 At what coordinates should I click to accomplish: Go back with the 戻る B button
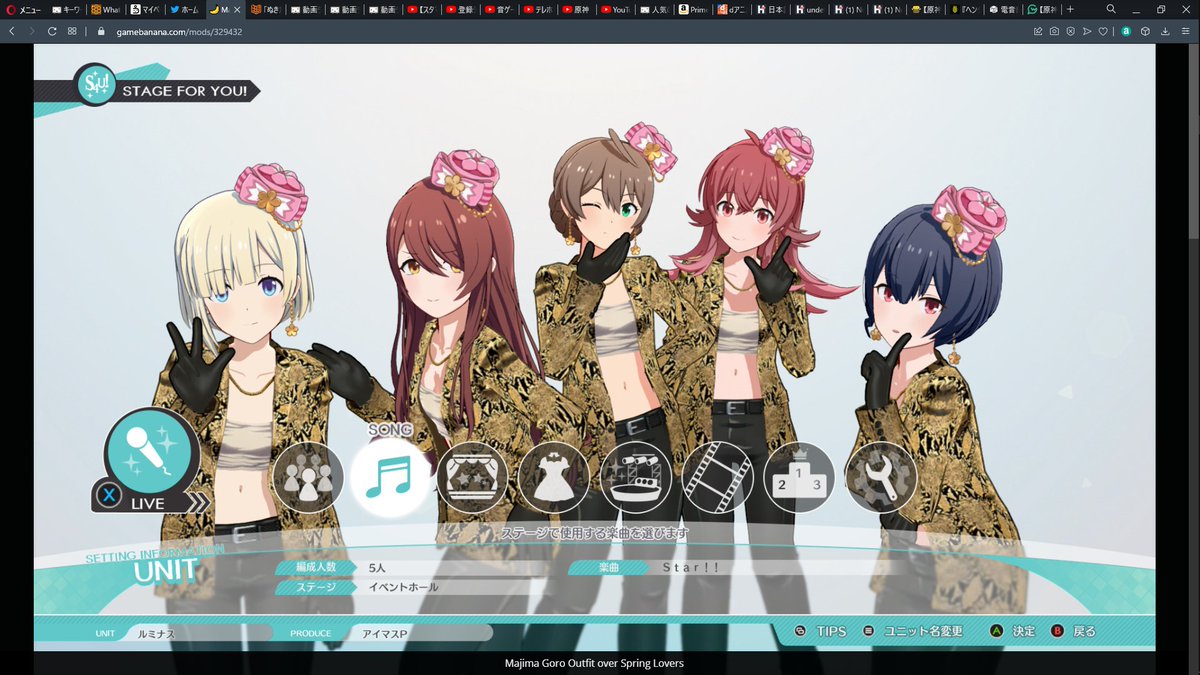(1073, 631)
